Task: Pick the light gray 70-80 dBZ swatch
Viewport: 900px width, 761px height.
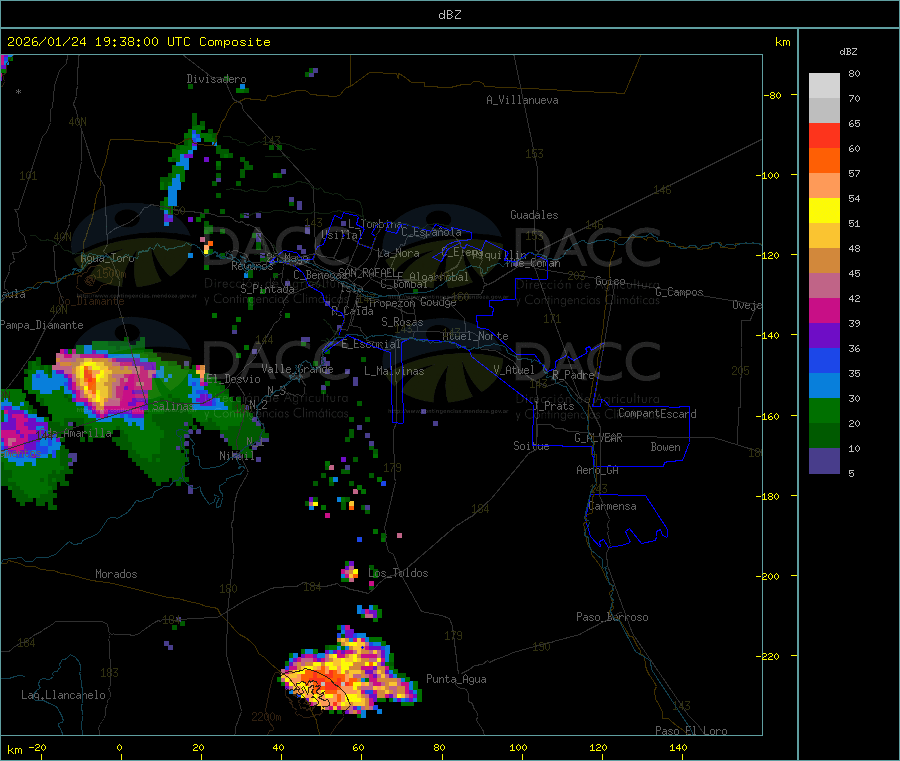Action: [x=824, y=86]
